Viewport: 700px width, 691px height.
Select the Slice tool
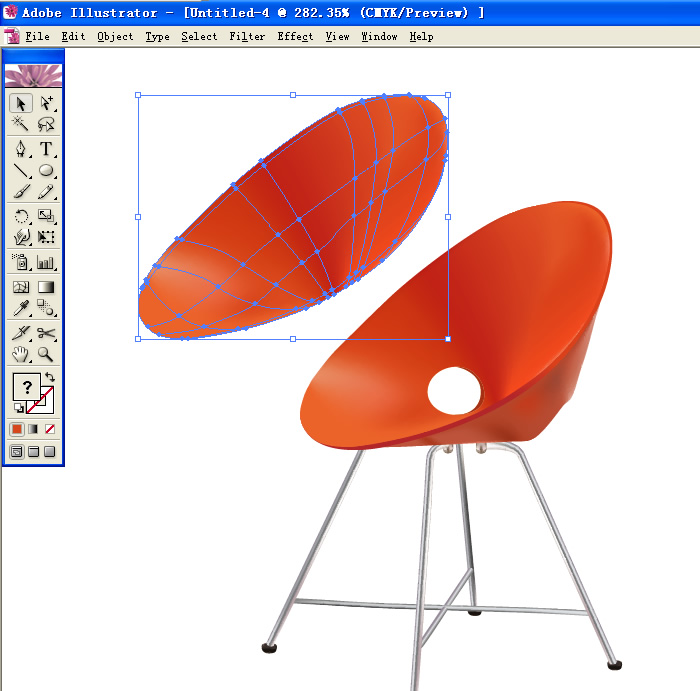[21, 333]
